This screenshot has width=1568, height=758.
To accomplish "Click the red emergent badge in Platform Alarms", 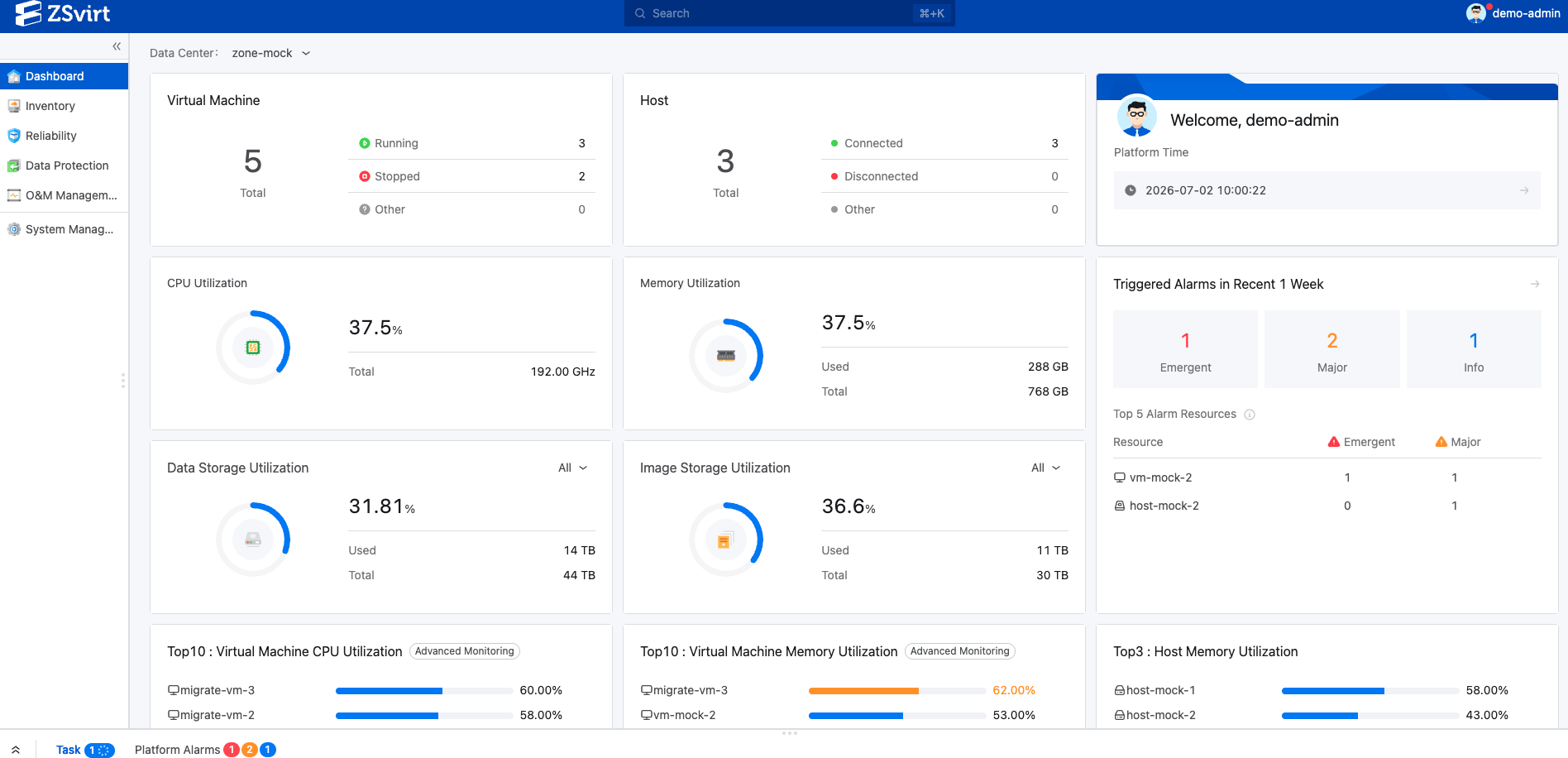I will click(232, 750).
